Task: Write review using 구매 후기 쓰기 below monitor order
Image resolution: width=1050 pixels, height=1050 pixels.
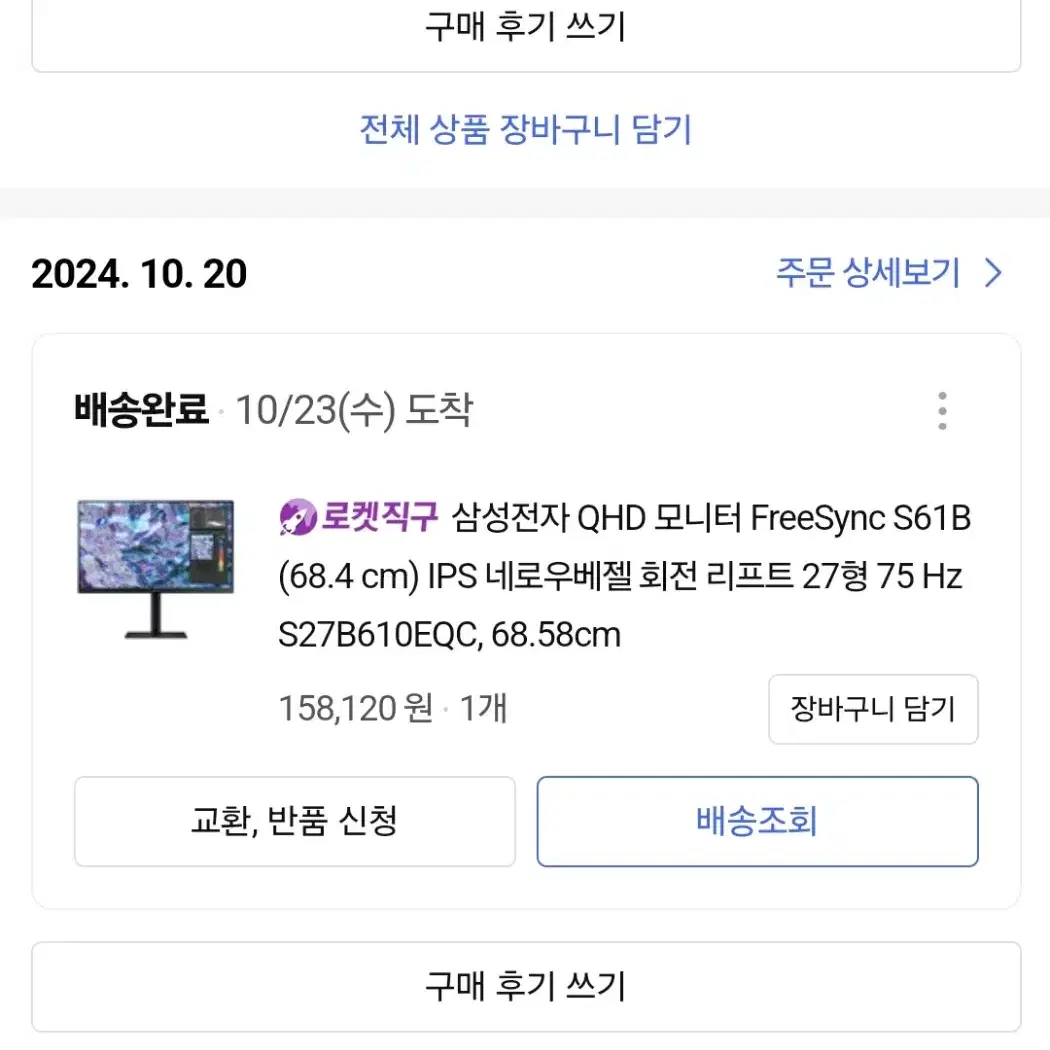Action: 526,986
